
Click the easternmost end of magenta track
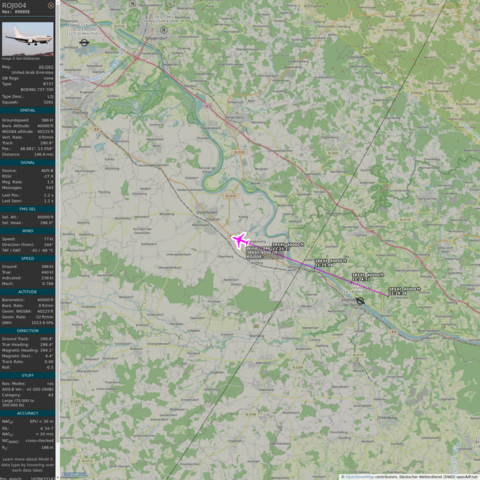click(388, 296)
